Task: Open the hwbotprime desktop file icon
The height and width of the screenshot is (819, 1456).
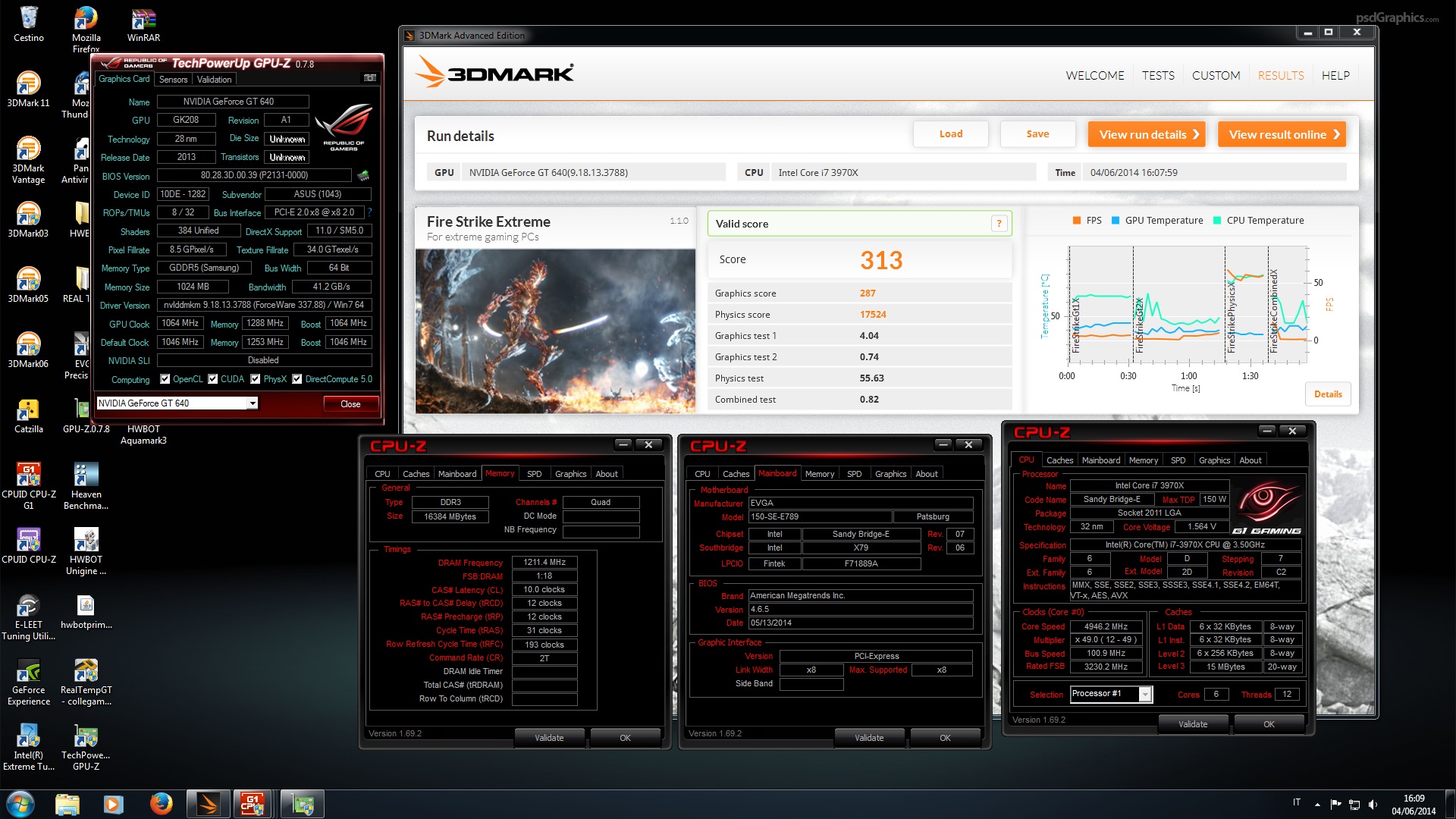Action: 86,611
